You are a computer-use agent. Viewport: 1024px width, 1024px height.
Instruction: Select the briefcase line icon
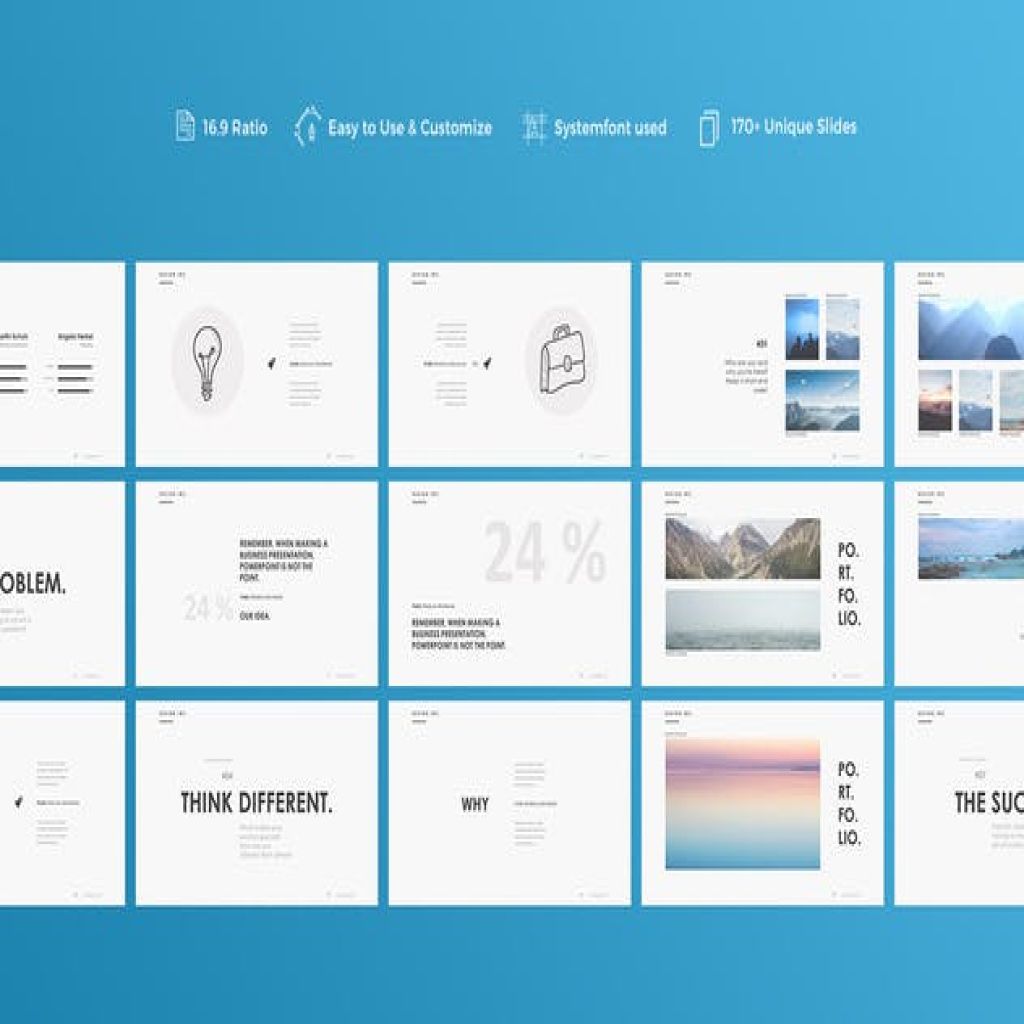pos(562,360)
